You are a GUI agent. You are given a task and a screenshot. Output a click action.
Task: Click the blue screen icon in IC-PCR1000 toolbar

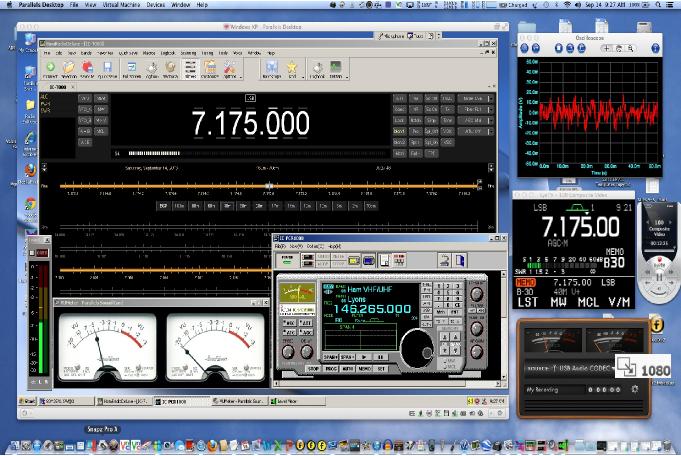click(x=369, y=261)
